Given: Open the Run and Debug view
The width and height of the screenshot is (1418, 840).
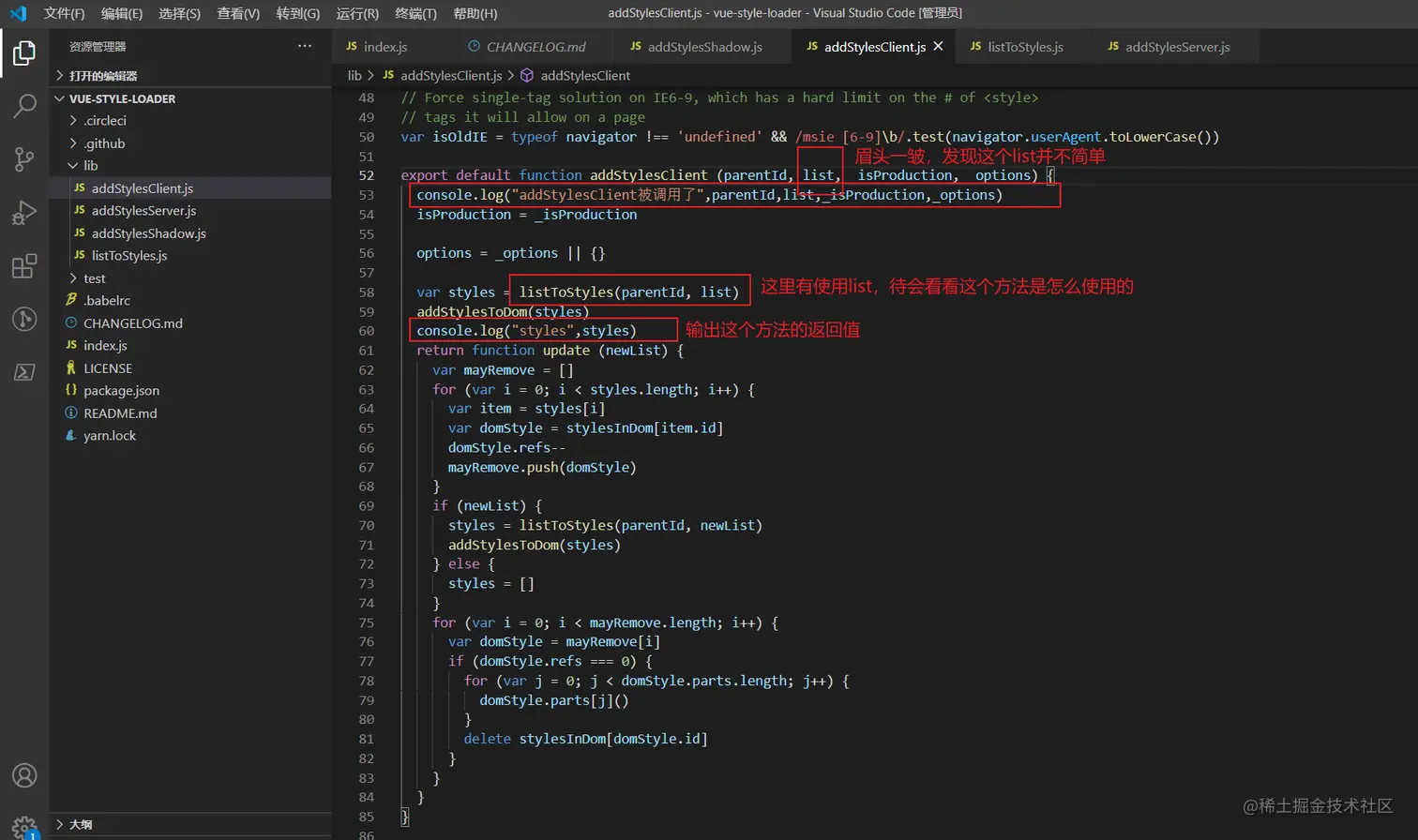Looking at the screenshot, I should click(x=24, y=213).
